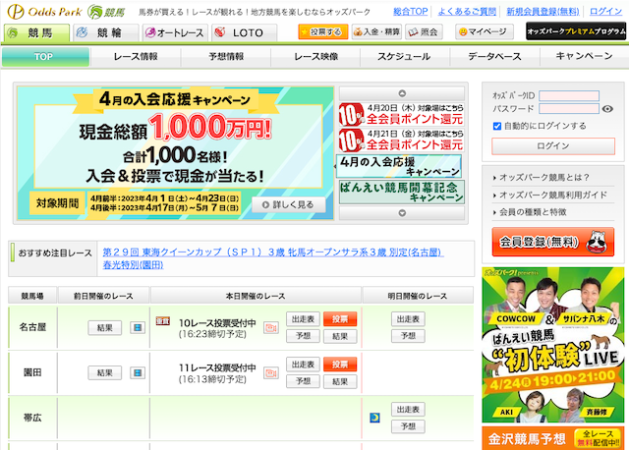The width and height of the screenshot is (629, 450).
Task: Focus the オッズパークID input field
Action: [569, 95]
